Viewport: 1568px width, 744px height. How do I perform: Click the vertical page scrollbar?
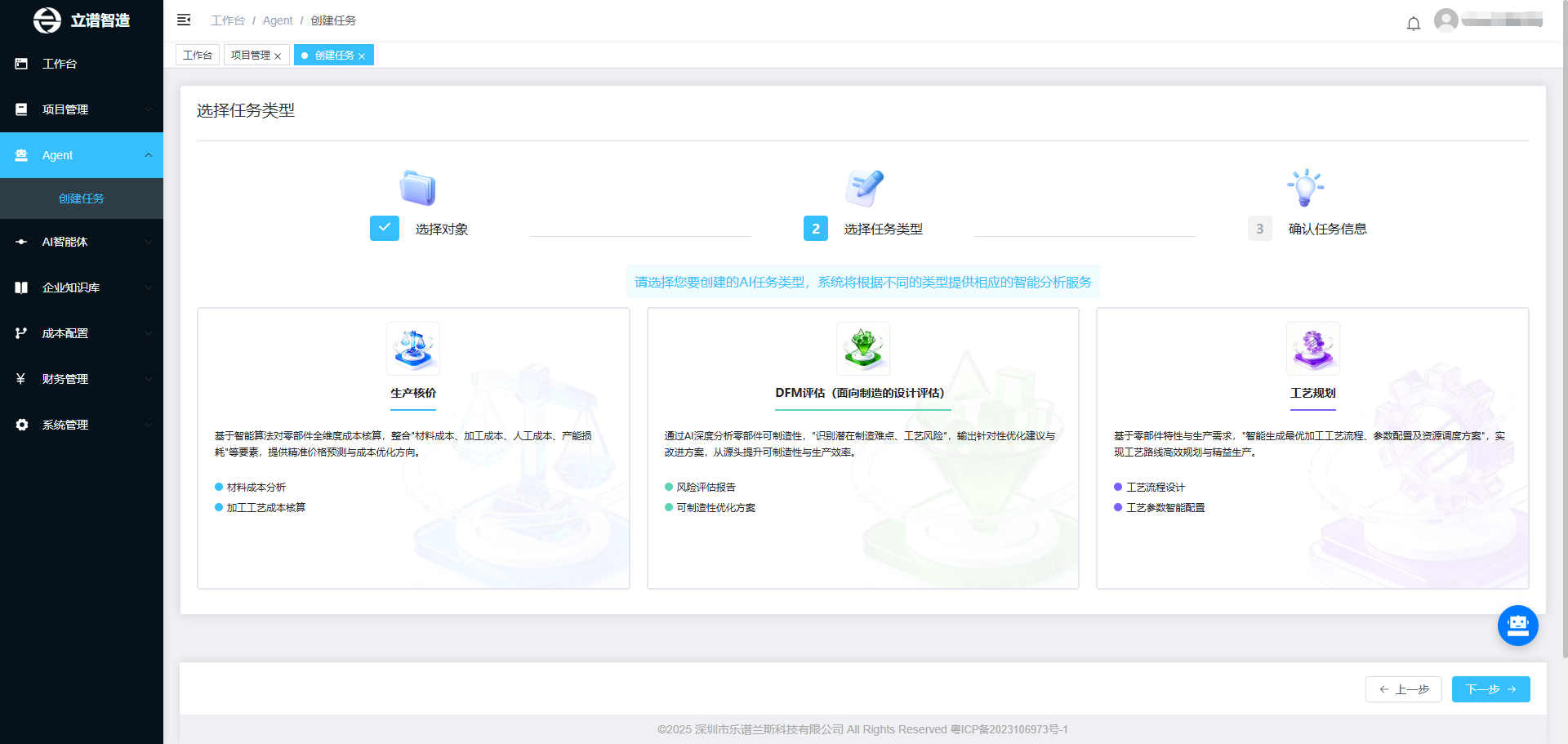(1564, 327)
